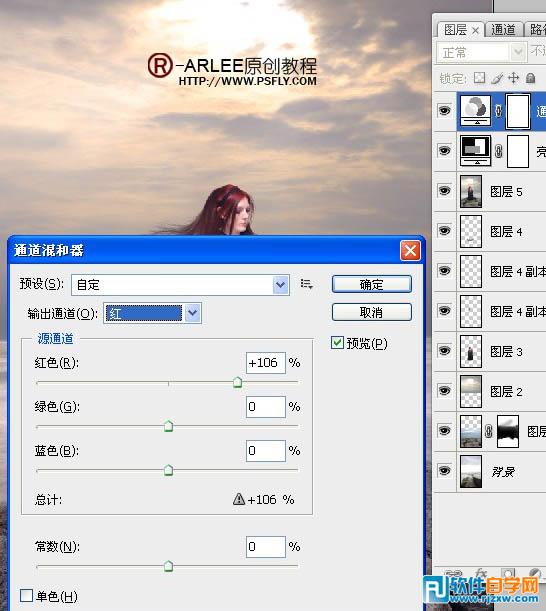Select the 背景 layer name
The height and width of the screenshot is (611, 546).
coord(503,472)
